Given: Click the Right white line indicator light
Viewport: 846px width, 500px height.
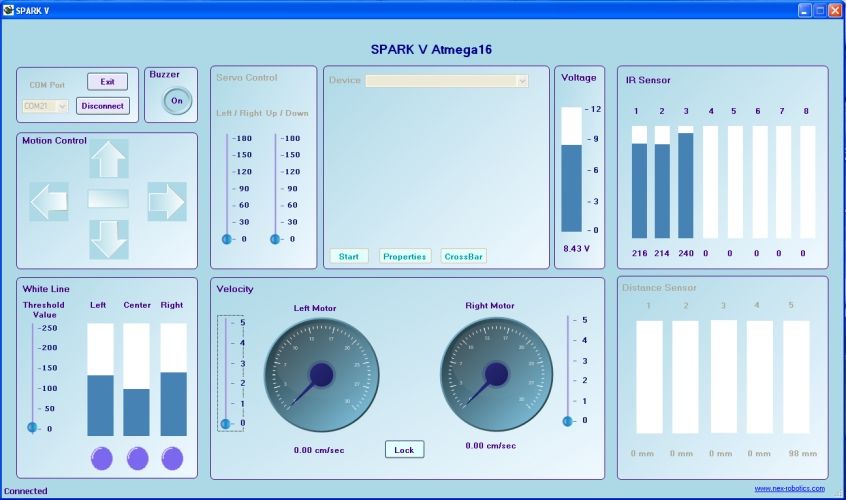Looking at the screenshot, I should [x=172, y=458].
